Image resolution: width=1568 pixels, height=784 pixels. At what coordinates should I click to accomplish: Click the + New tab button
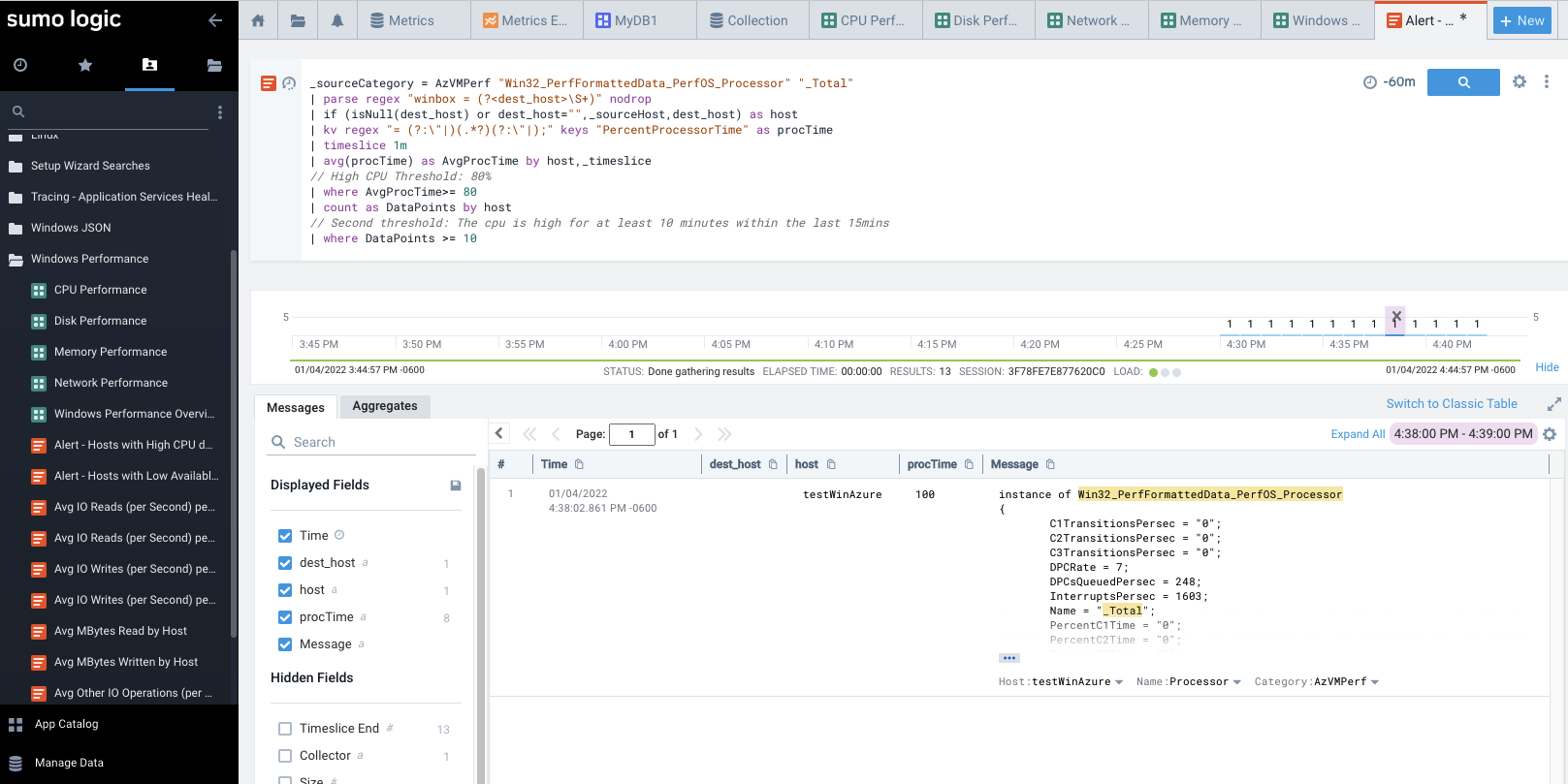pos(1522,20)
